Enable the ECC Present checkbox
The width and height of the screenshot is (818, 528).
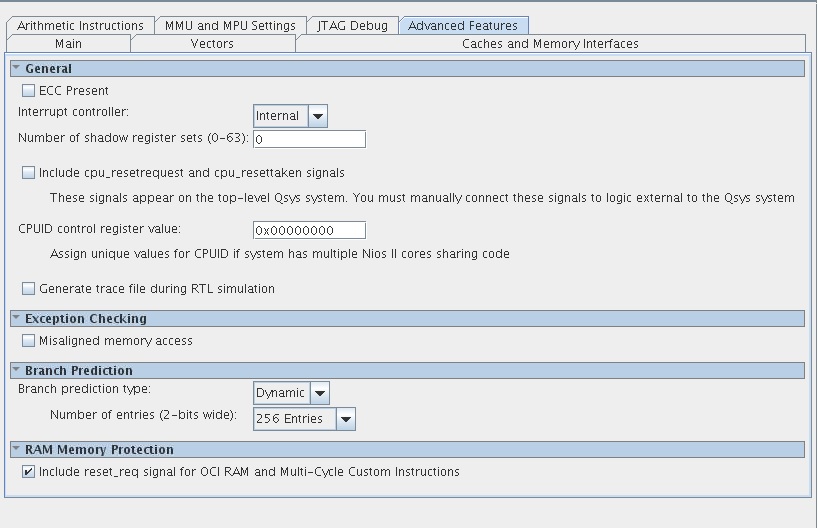click(29, 91)
